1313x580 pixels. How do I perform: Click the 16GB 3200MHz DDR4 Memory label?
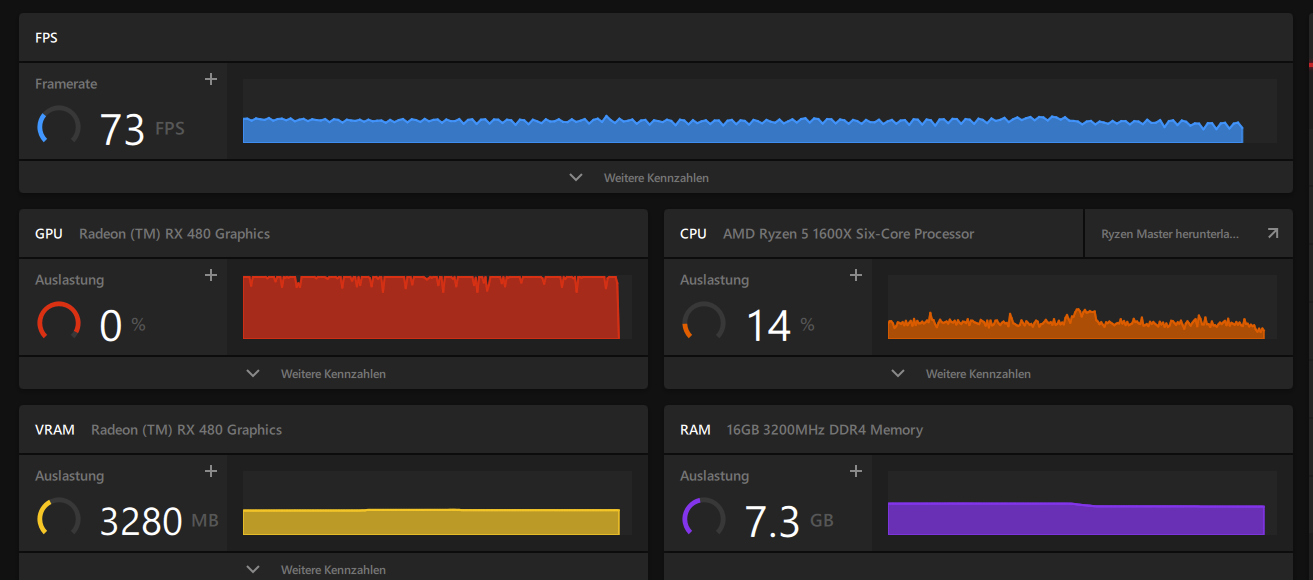825,429
